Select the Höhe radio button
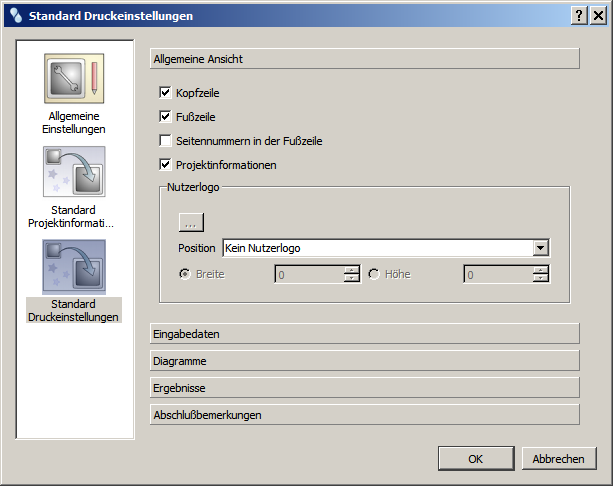This screenshot has height=486, width=613. 374,274
